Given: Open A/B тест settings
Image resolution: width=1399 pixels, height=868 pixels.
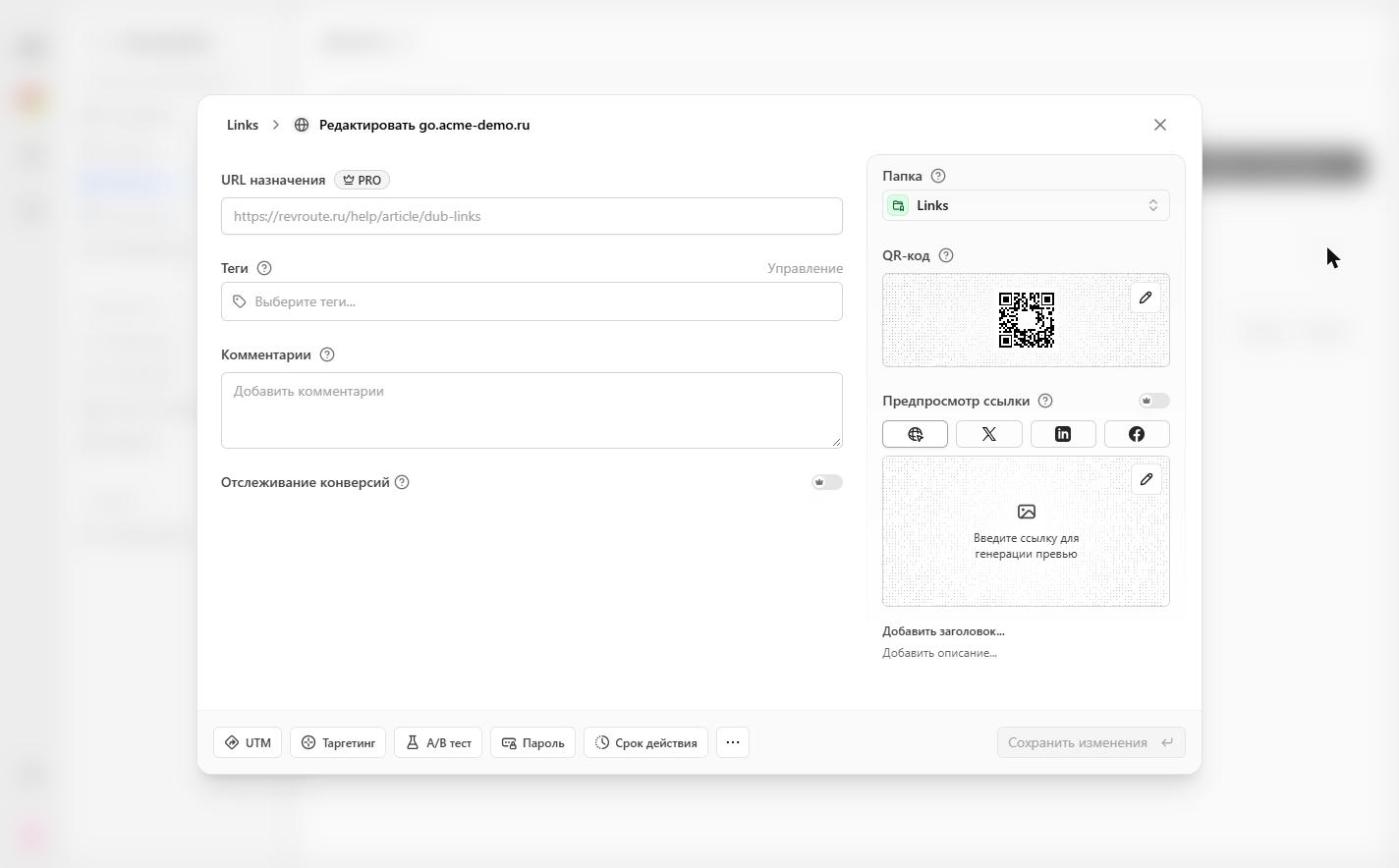Looking at the screenshot, I should point(438,743).
